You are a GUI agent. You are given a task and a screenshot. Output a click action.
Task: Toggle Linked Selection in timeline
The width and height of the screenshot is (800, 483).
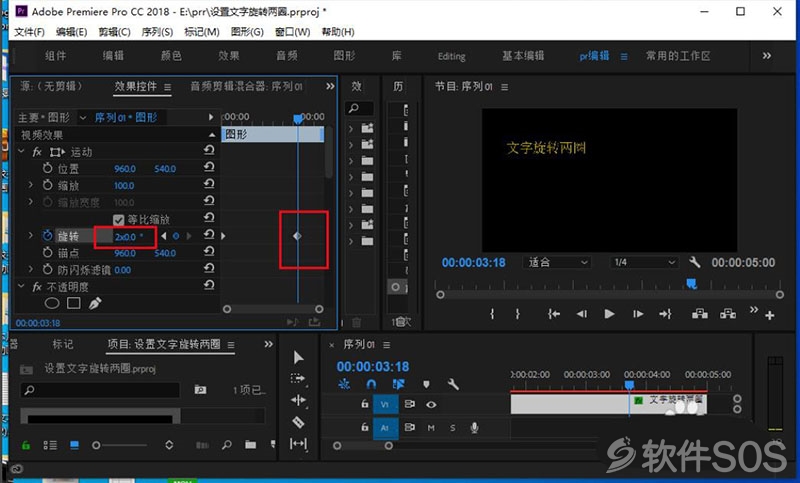398,384
